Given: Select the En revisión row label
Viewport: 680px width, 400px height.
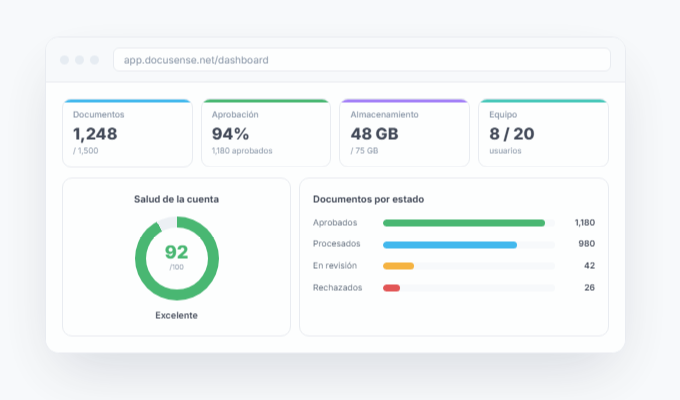Looking at the screenshot, I should click(335, 266).
